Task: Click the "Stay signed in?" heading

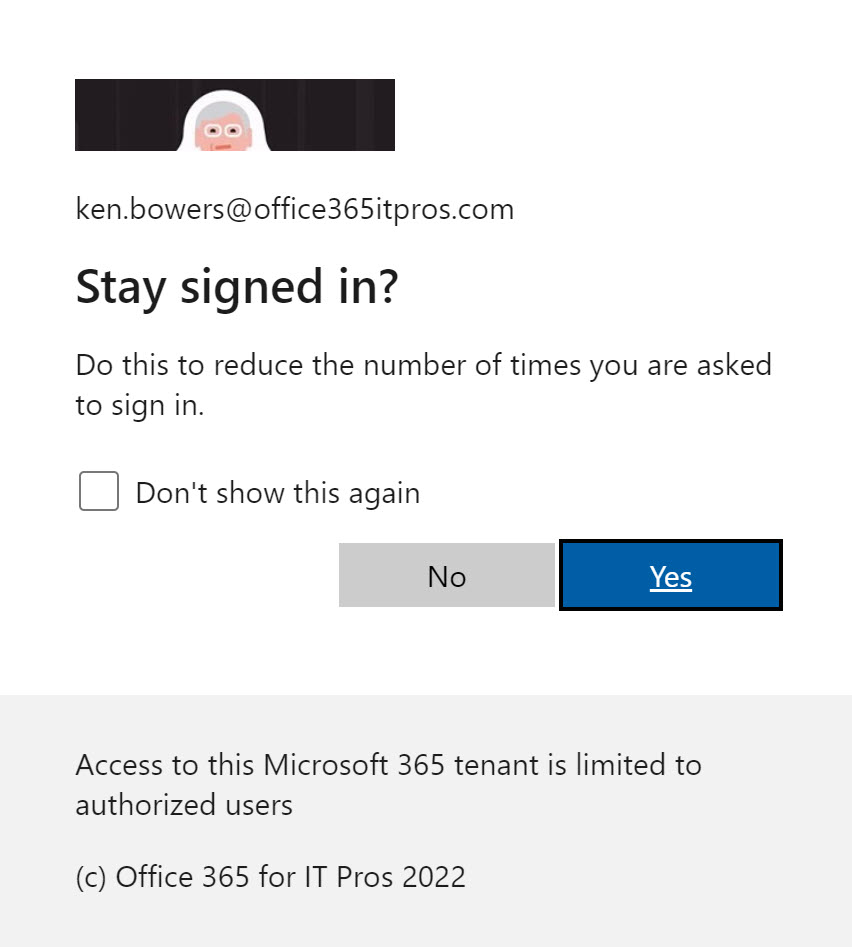Action: pyautogui.click(x=237, y=287)
